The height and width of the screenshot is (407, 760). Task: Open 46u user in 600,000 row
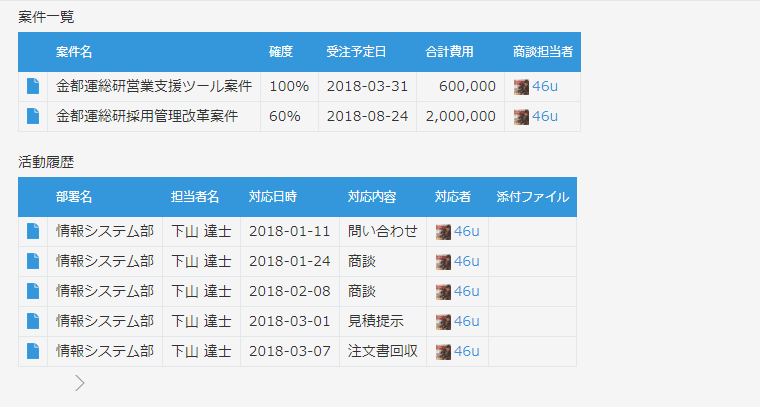pos(545,86)
